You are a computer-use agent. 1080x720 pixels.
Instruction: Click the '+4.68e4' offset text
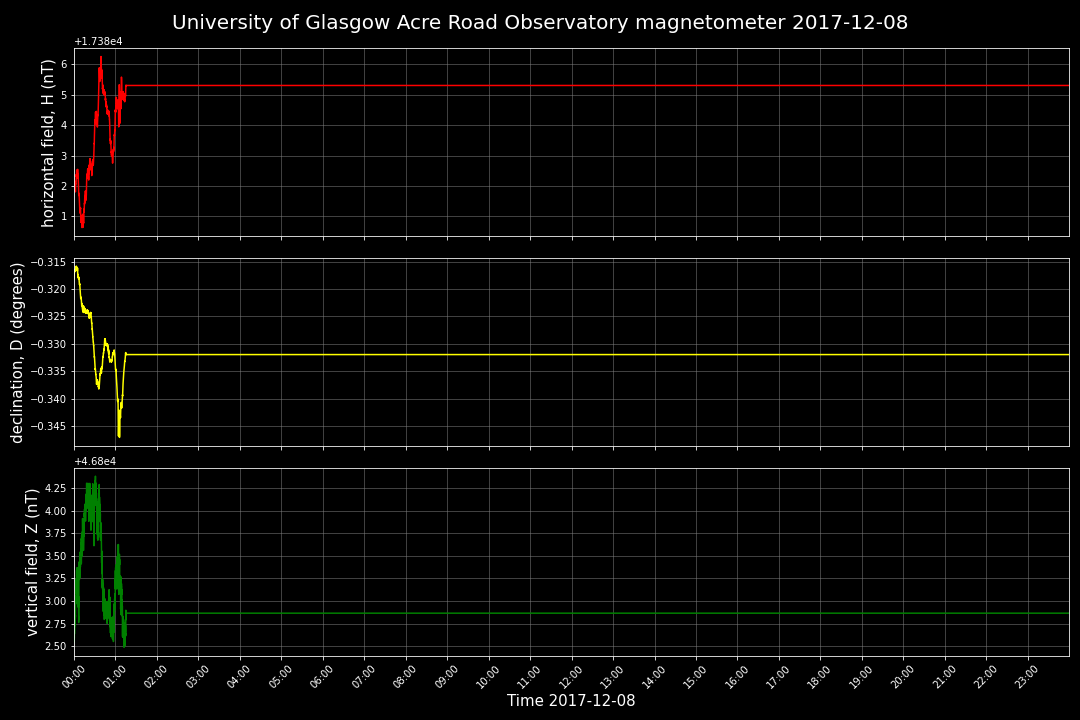click(x=95, y=462)
